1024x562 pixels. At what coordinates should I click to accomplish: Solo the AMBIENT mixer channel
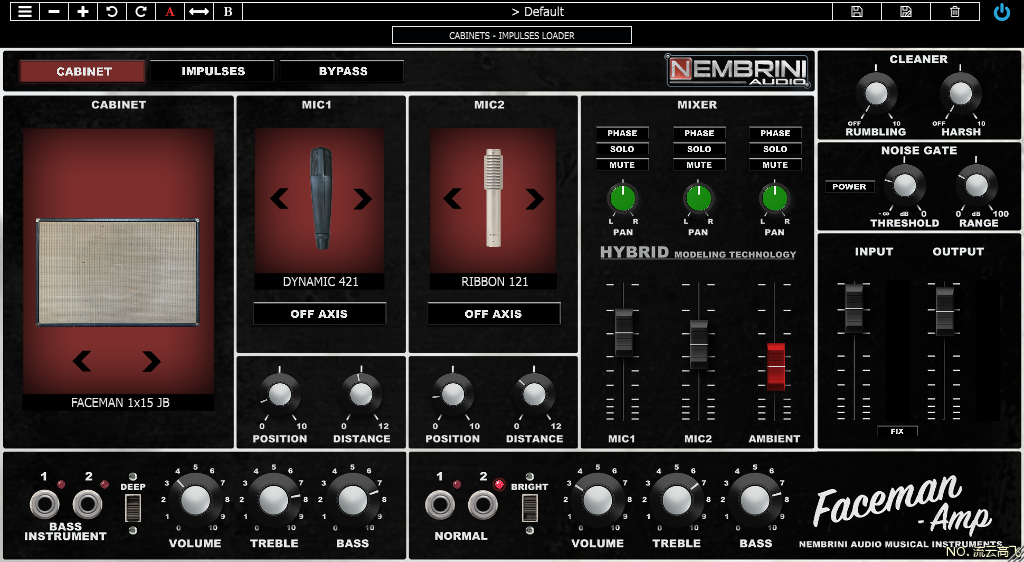(775, 149)
